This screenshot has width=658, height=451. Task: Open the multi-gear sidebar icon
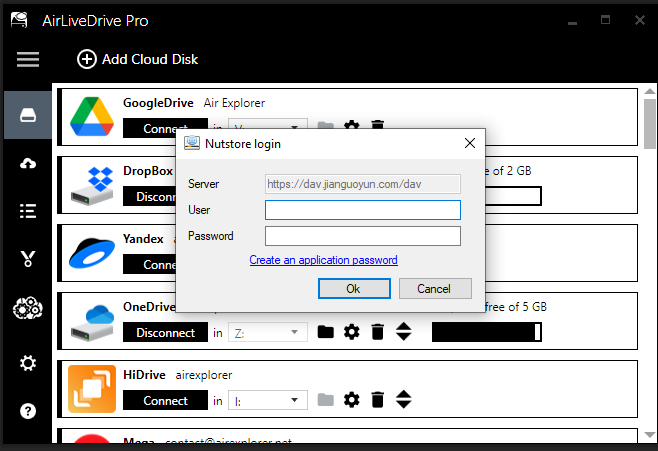point(28,308)
